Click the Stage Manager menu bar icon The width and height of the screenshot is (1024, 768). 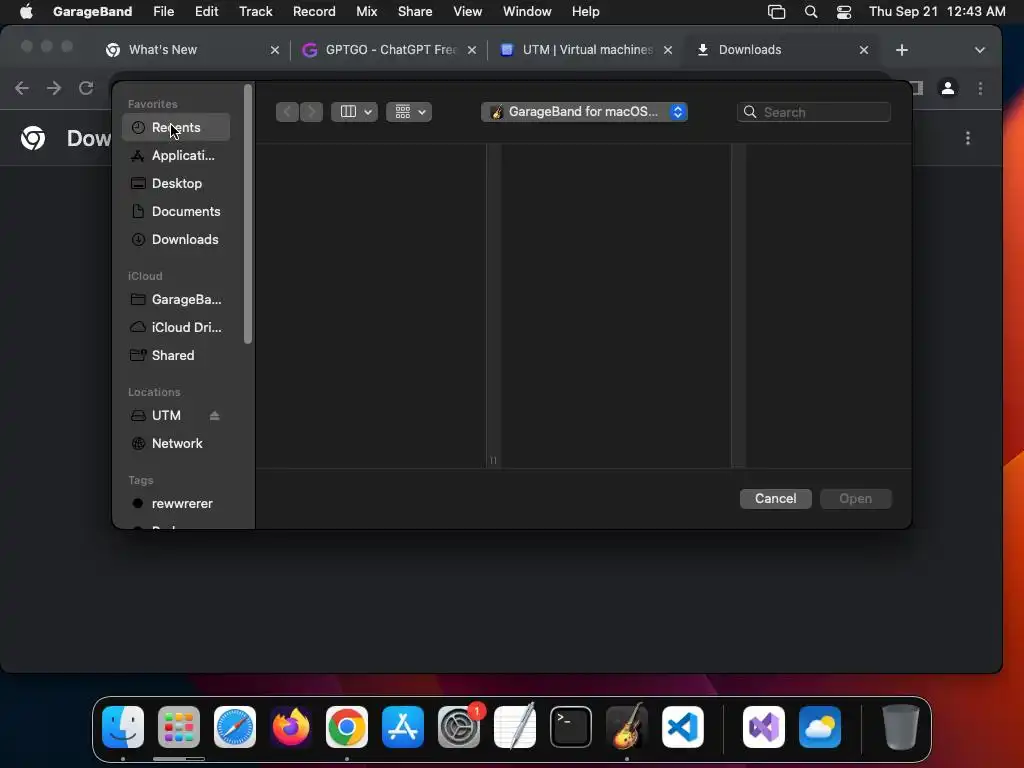point(776,12)
